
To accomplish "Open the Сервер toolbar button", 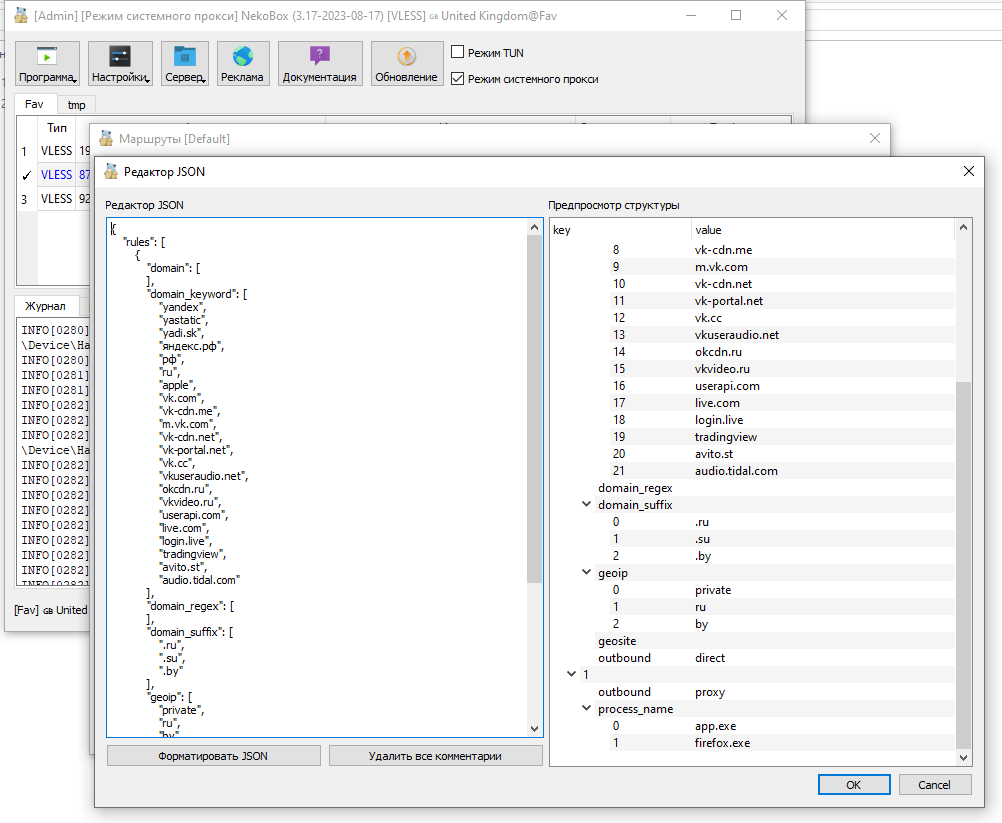I will [x=185, y=64].
